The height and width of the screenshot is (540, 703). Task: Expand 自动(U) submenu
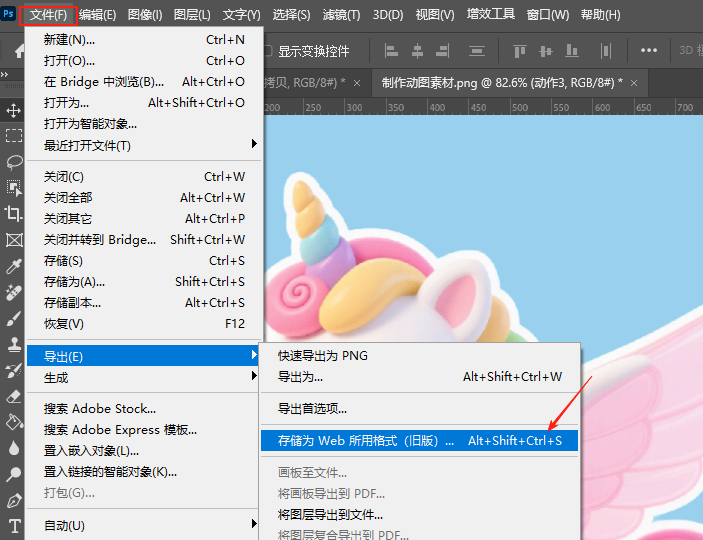pos(143,525)
